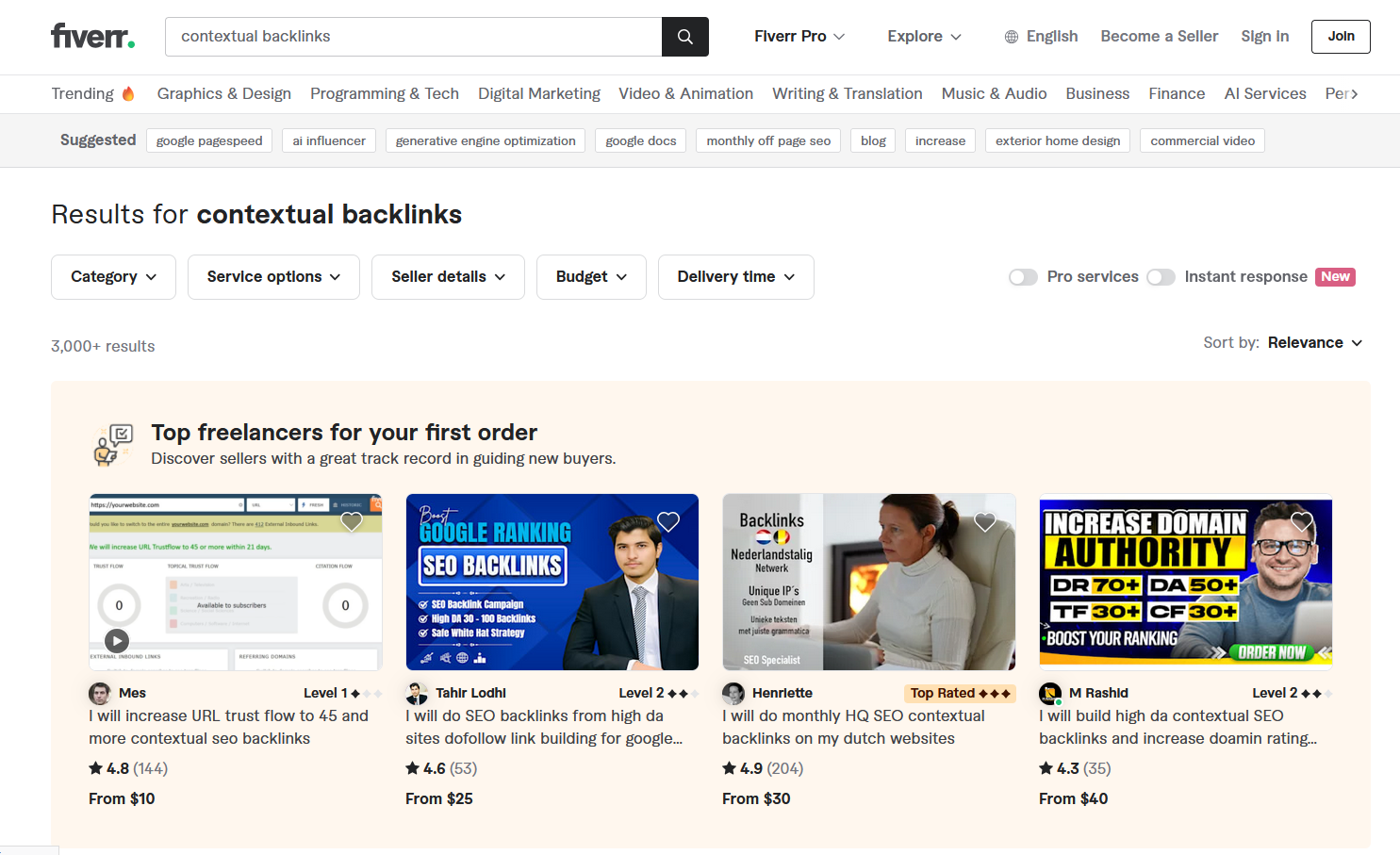Favorite the Mes gig with the heart
This screenshot has height=855, width=1400.
point(352,521)
